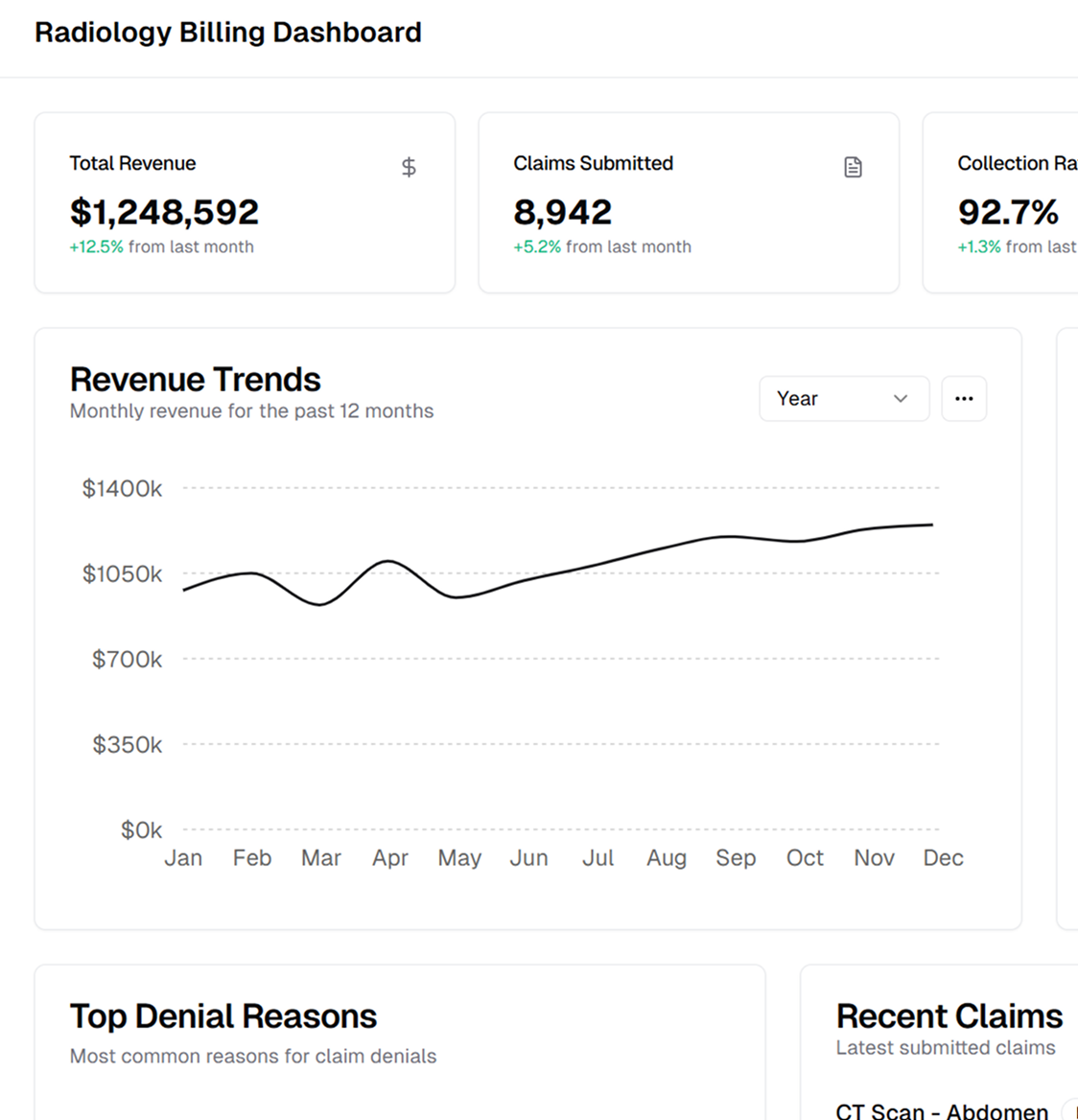Click the Top Denial Reasons heading
Viewport: 1078px width, 1120px height.
pos(223,1016)
